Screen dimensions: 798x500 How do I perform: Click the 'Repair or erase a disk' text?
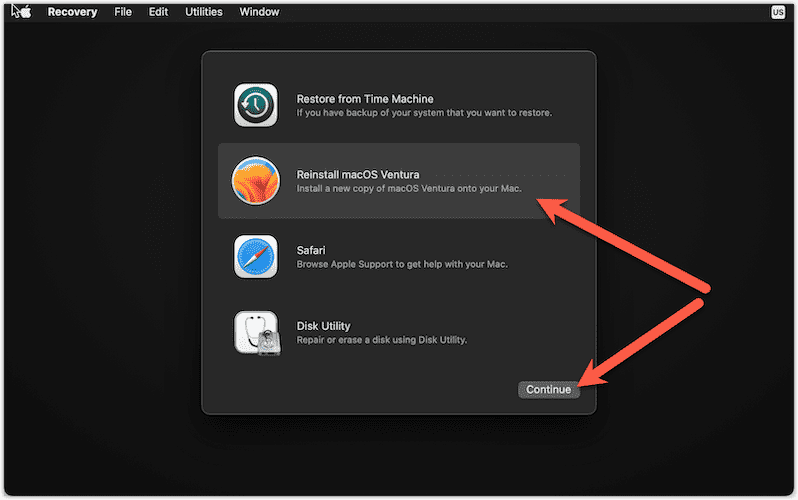coord(382,340)
